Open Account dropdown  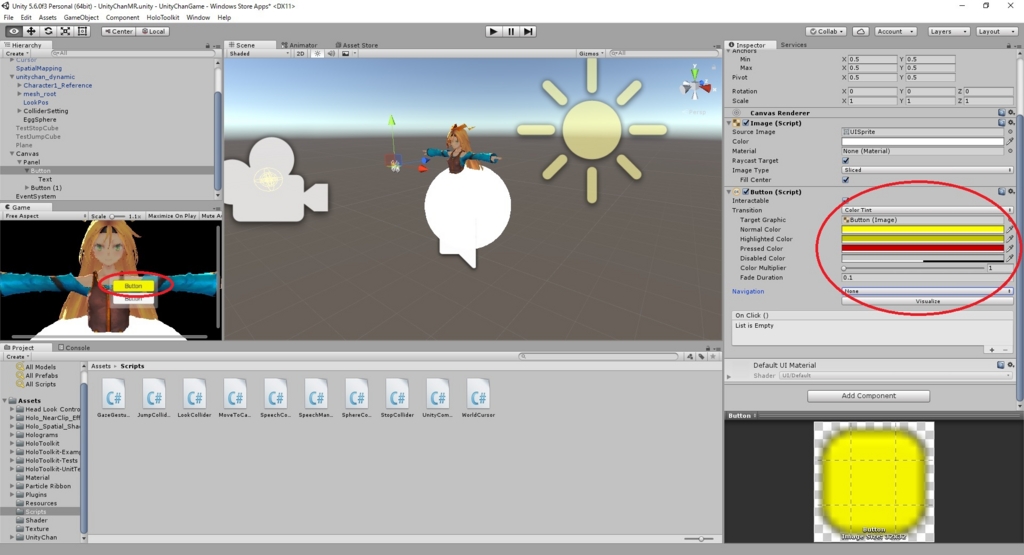click(x=896, y=31)
